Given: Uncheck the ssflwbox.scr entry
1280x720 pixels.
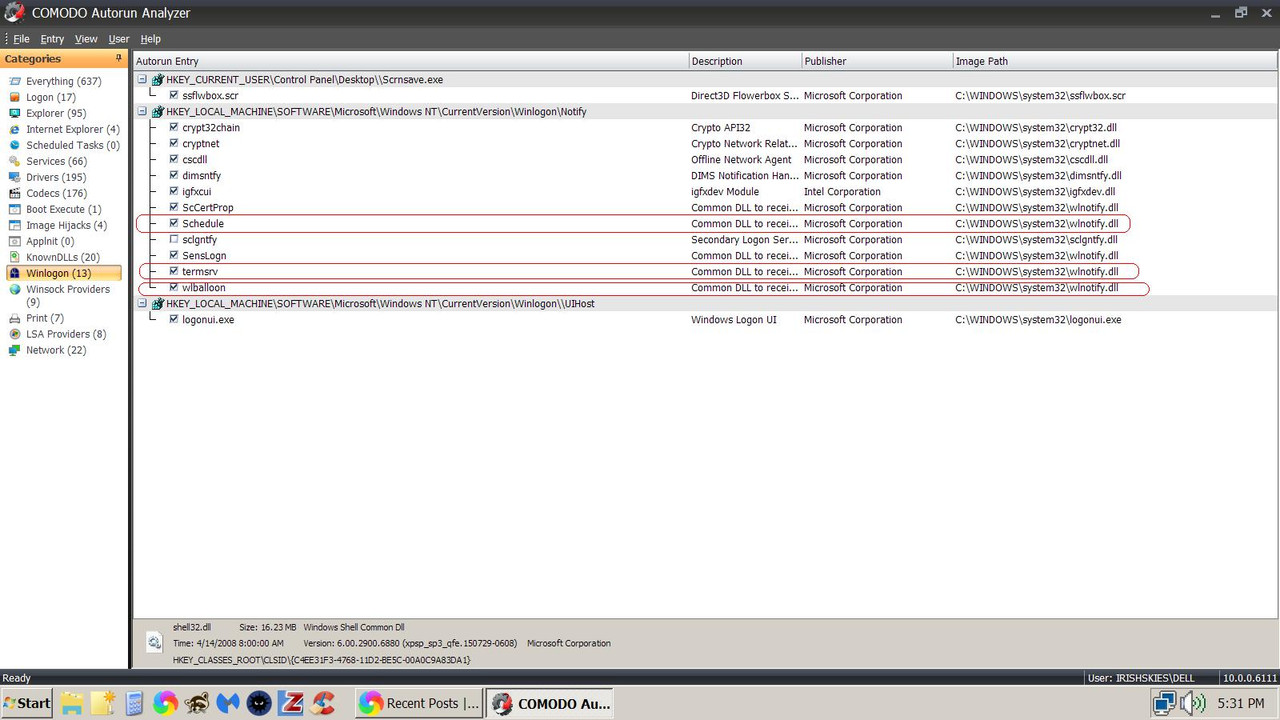Looking at the screenshot, I should pyautogui.click(x=174, y=95).
